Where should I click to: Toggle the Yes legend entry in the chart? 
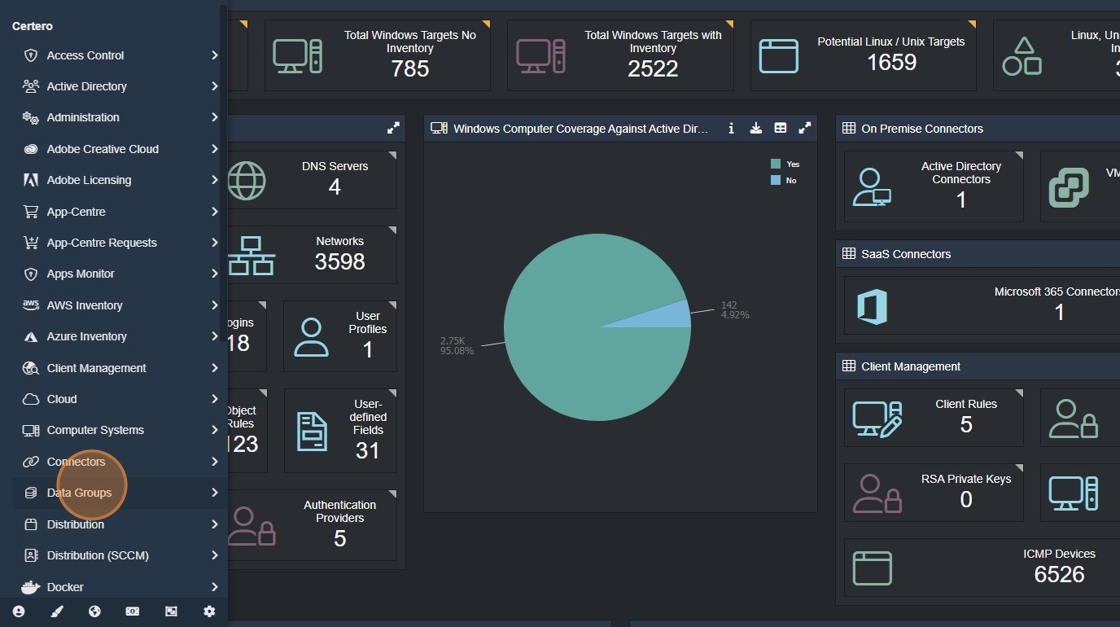tap(785, 164)
